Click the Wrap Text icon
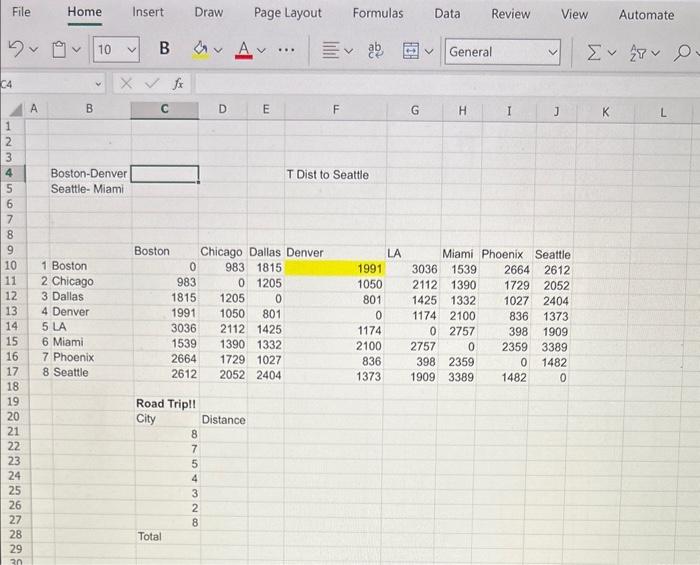 tap(375, 50)
